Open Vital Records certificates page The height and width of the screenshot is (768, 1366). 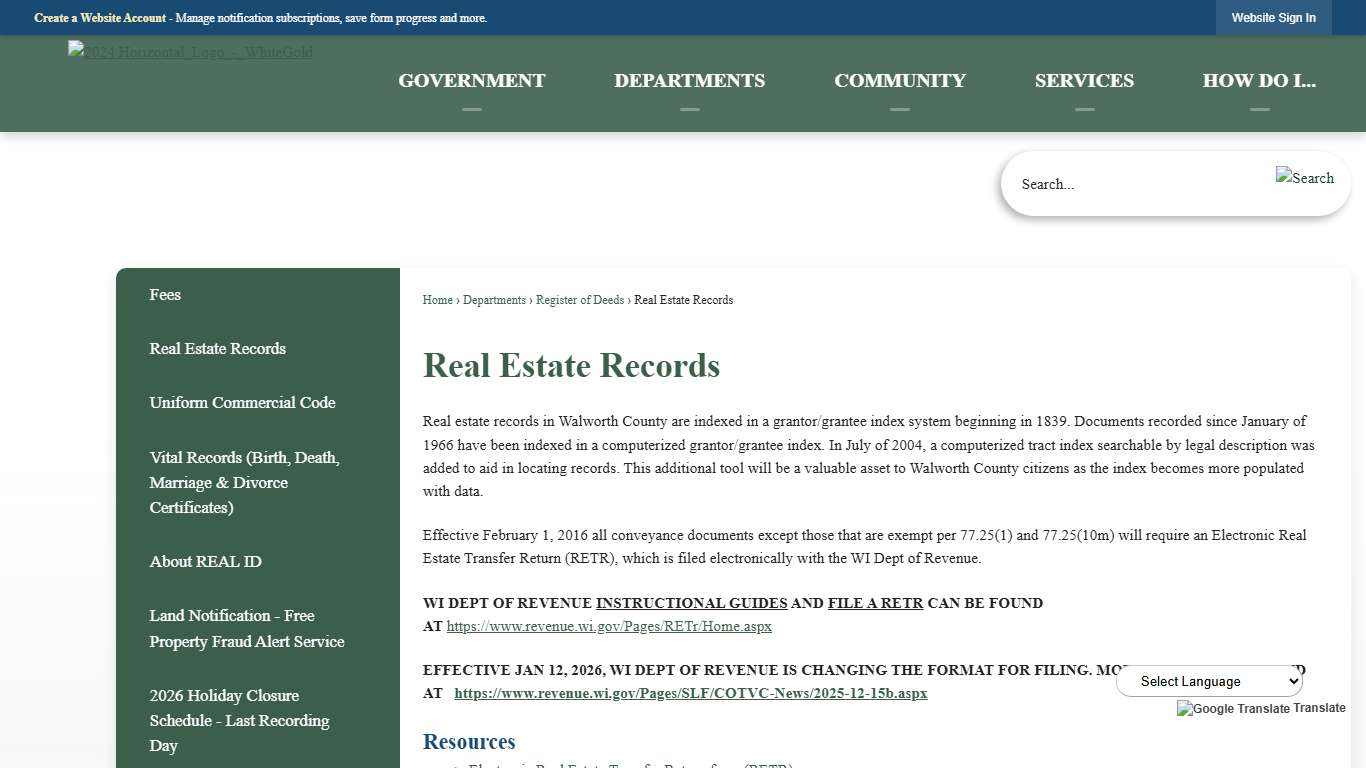pyautogui.click(x=244, y=482)
